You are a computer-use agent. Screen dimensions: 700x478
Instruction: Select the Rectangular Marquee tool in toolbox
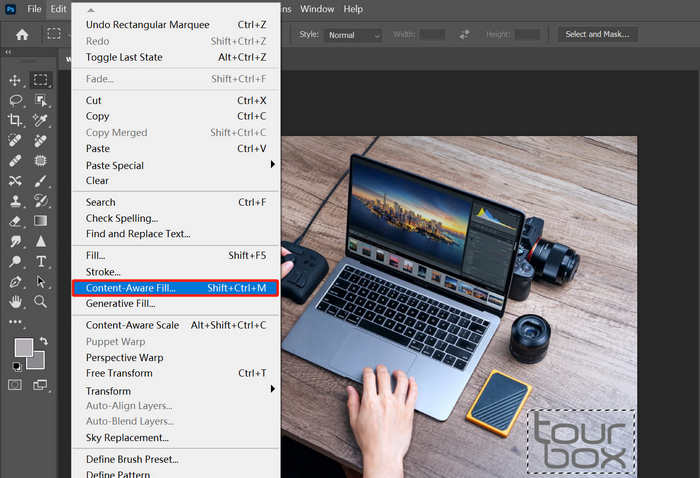[41, 80]
